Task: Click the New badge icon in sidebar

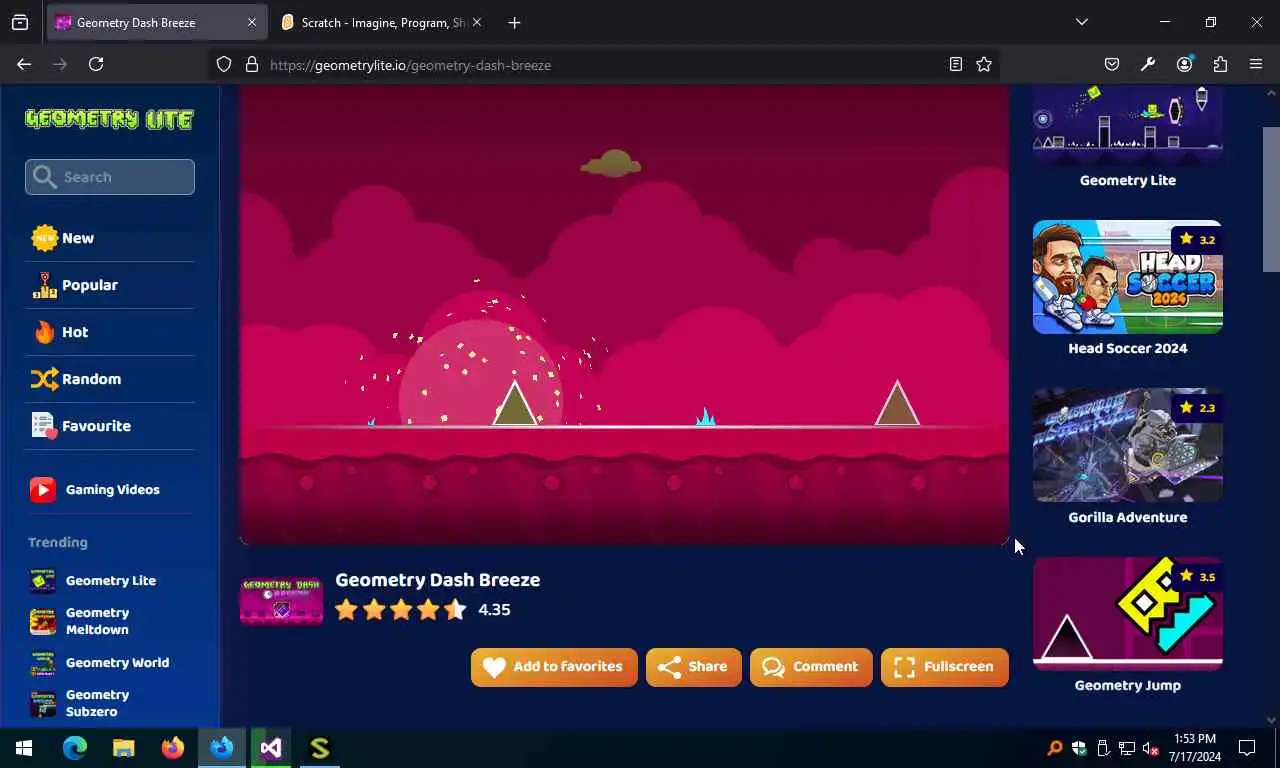Action: (x=44, y=238)
